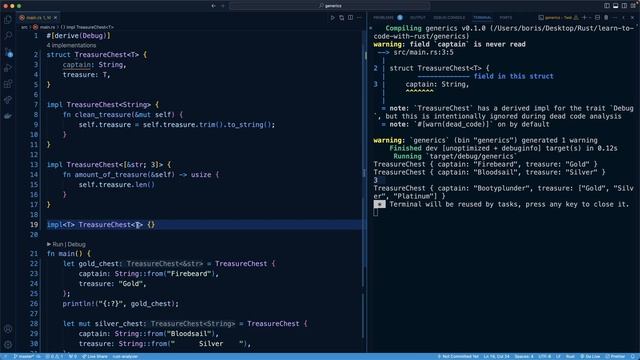Open editor More Actions ellipsis

click(x=360, y=18)
